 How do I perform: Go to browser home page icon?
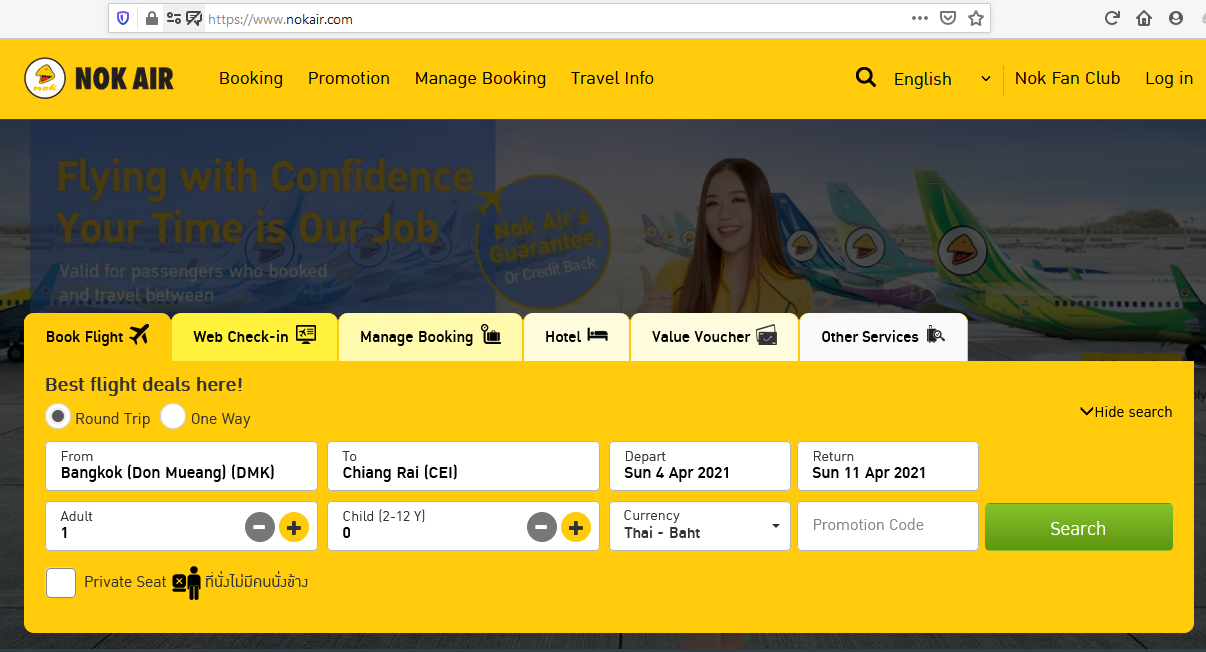[1144, 18]
